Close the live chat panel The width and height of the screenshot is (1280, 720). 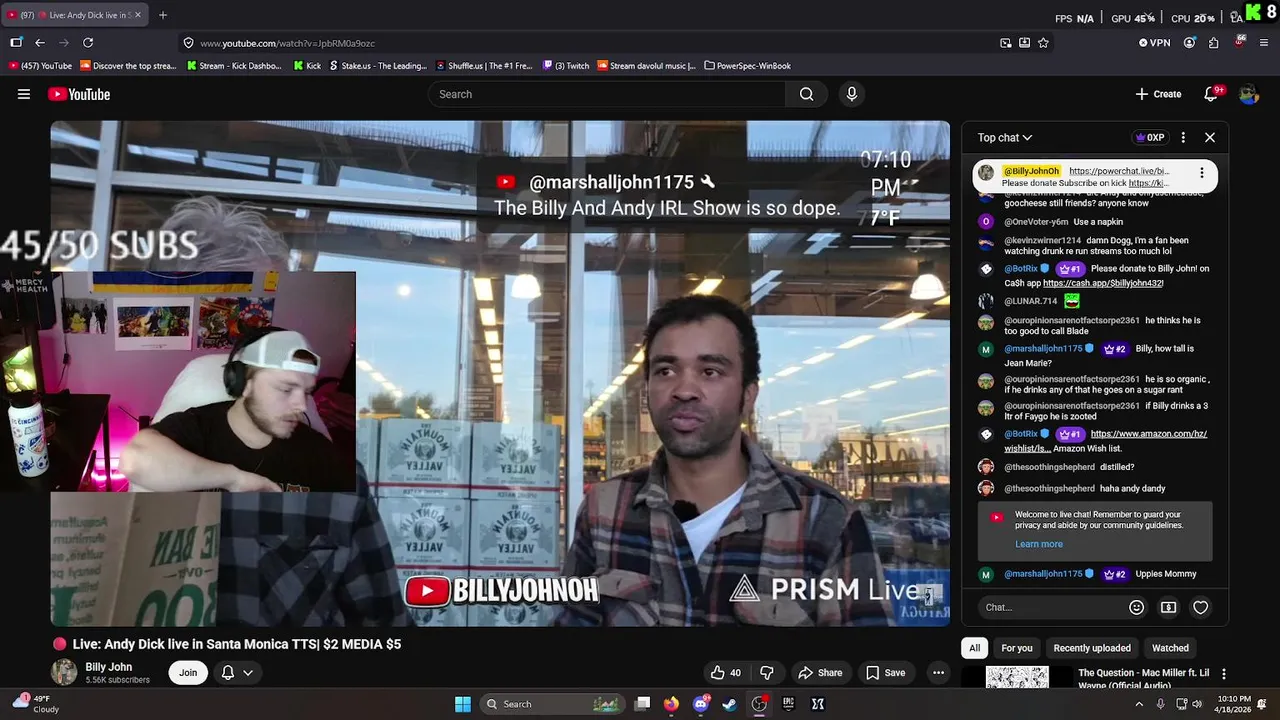(1210, 138)
